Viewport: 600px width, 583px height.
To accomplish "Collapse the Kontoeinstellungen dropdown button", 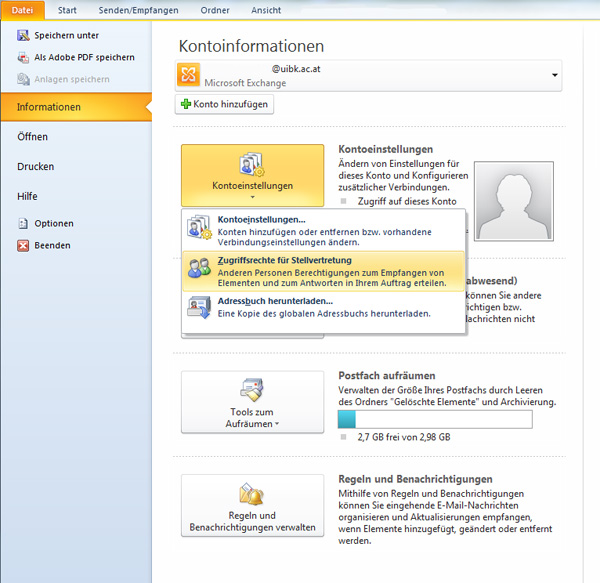I will pos(253,176).
